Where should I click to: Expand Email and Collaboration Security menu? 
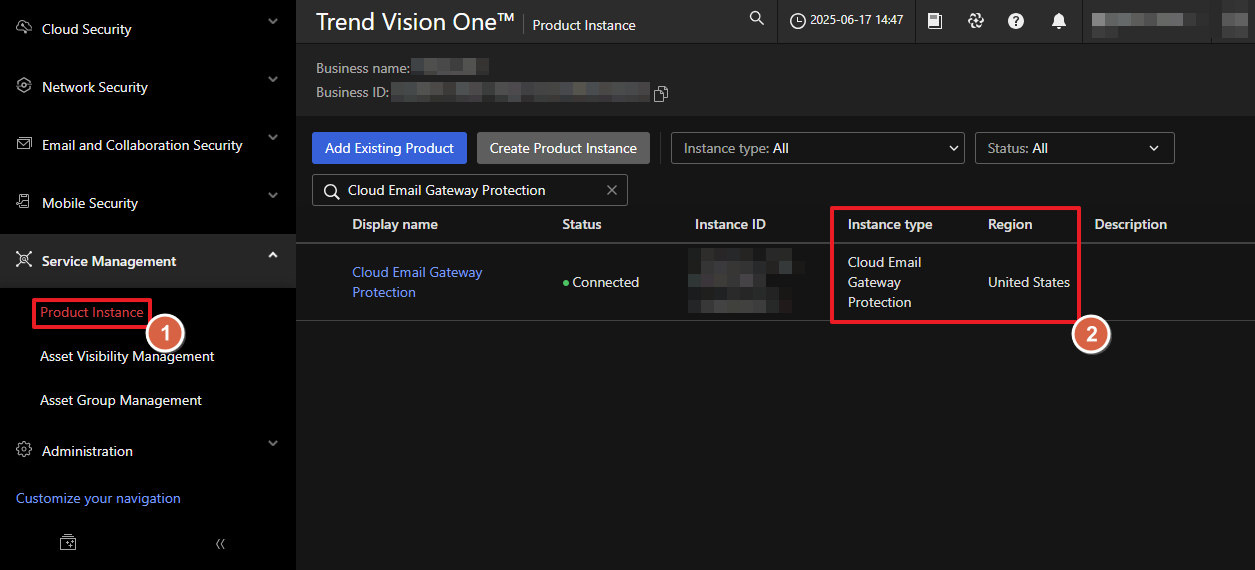(x=273, y=139)
